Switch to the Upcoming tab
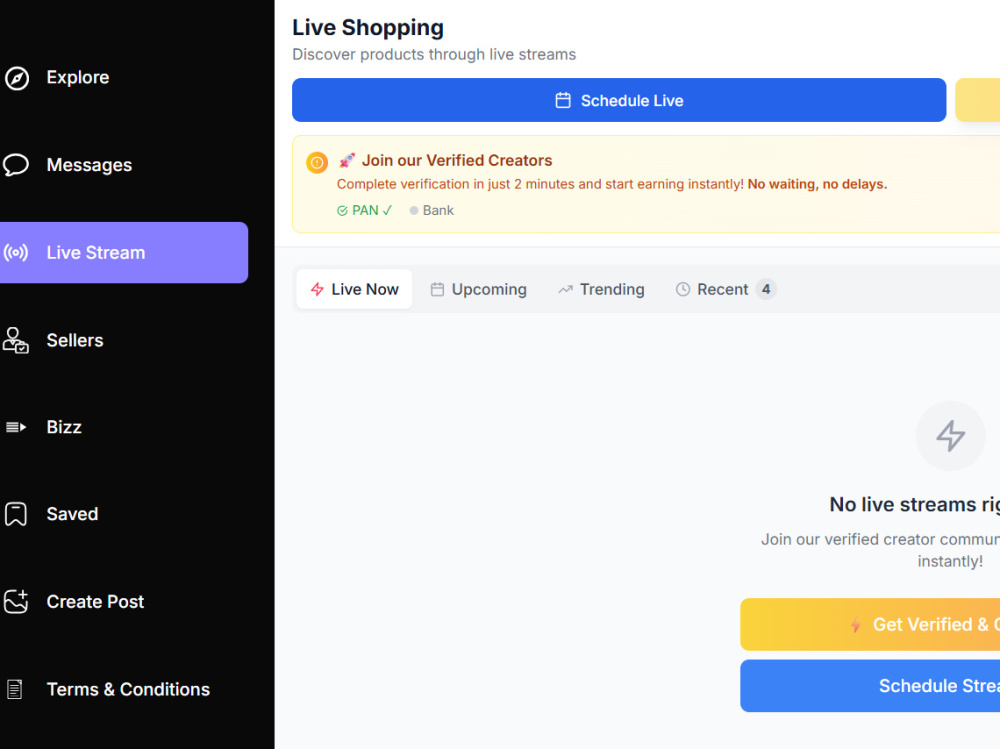 478,289
